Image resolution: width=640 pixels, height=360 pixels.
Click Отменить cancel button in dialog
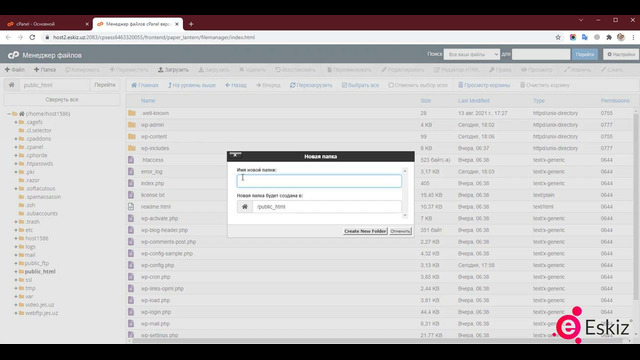tap(400, 231)
